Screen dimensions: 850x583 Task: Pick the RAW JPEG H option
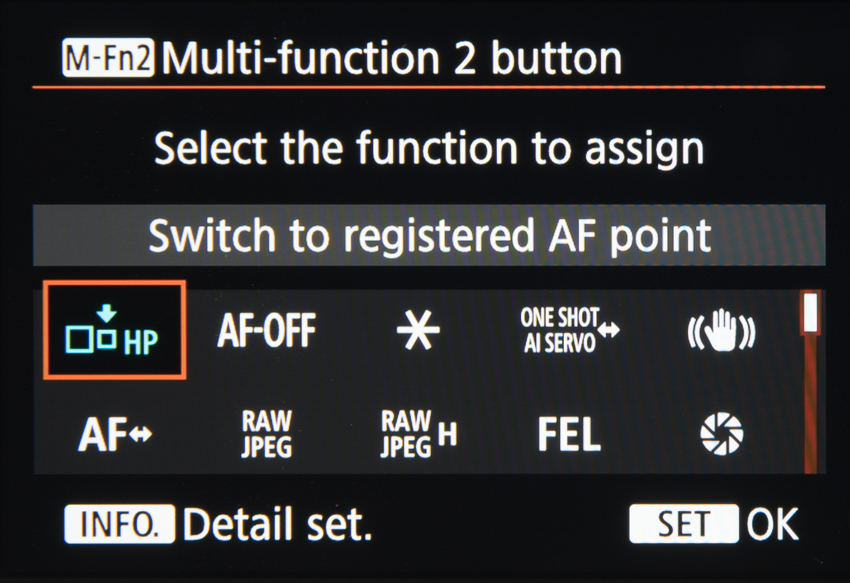tap(418, 435)
